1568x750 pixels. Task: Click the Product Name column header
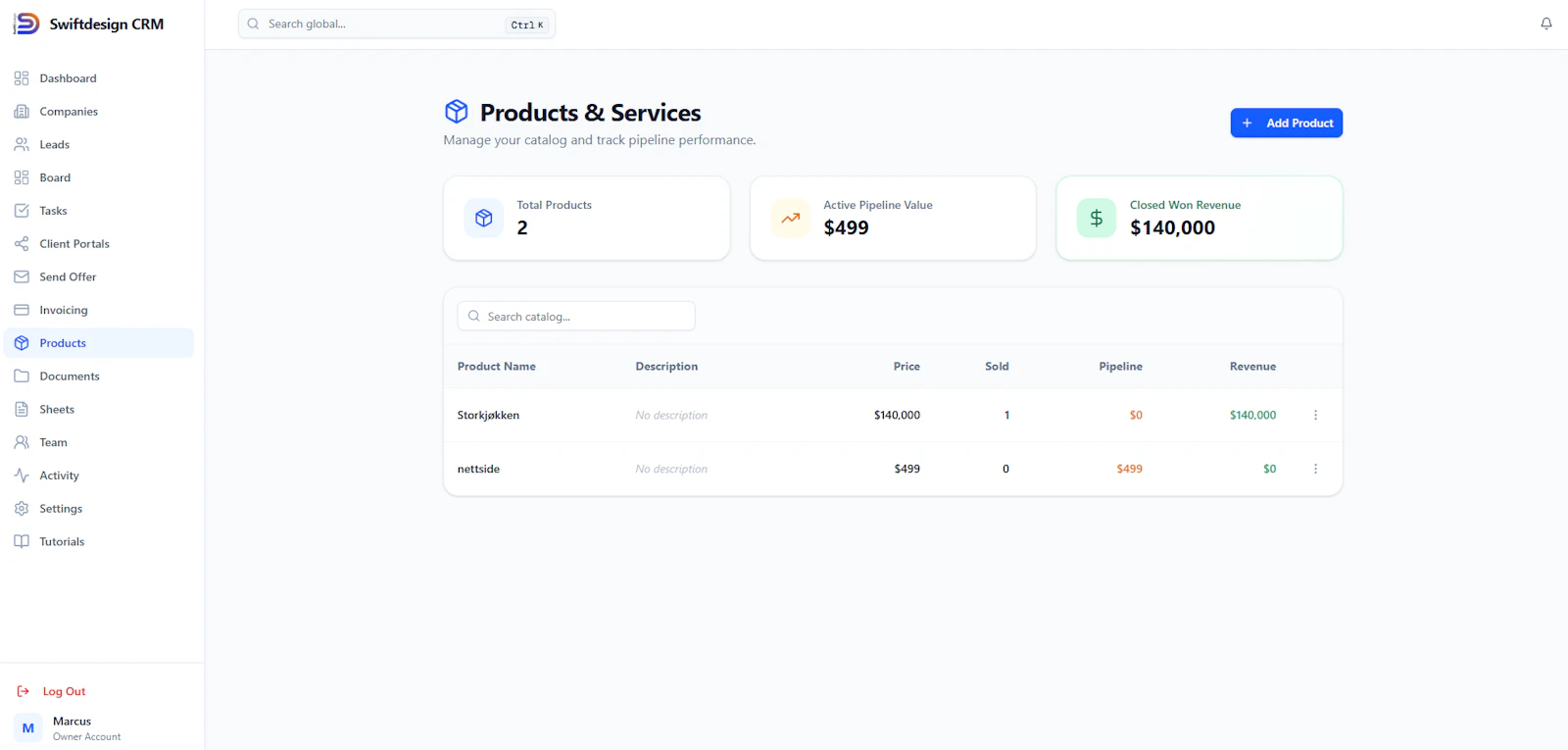pyautogui.click(x=497, y=367)
